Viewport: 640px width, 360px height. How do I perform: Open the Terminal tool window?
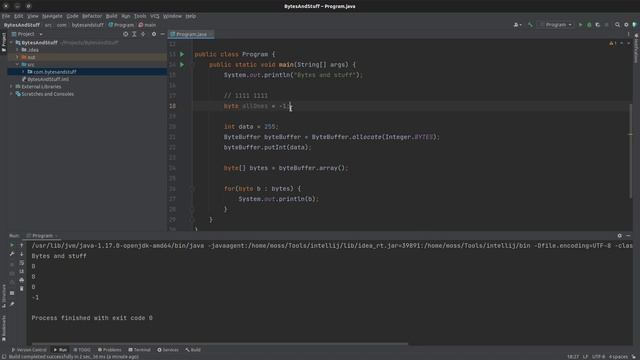pos(139,350)
